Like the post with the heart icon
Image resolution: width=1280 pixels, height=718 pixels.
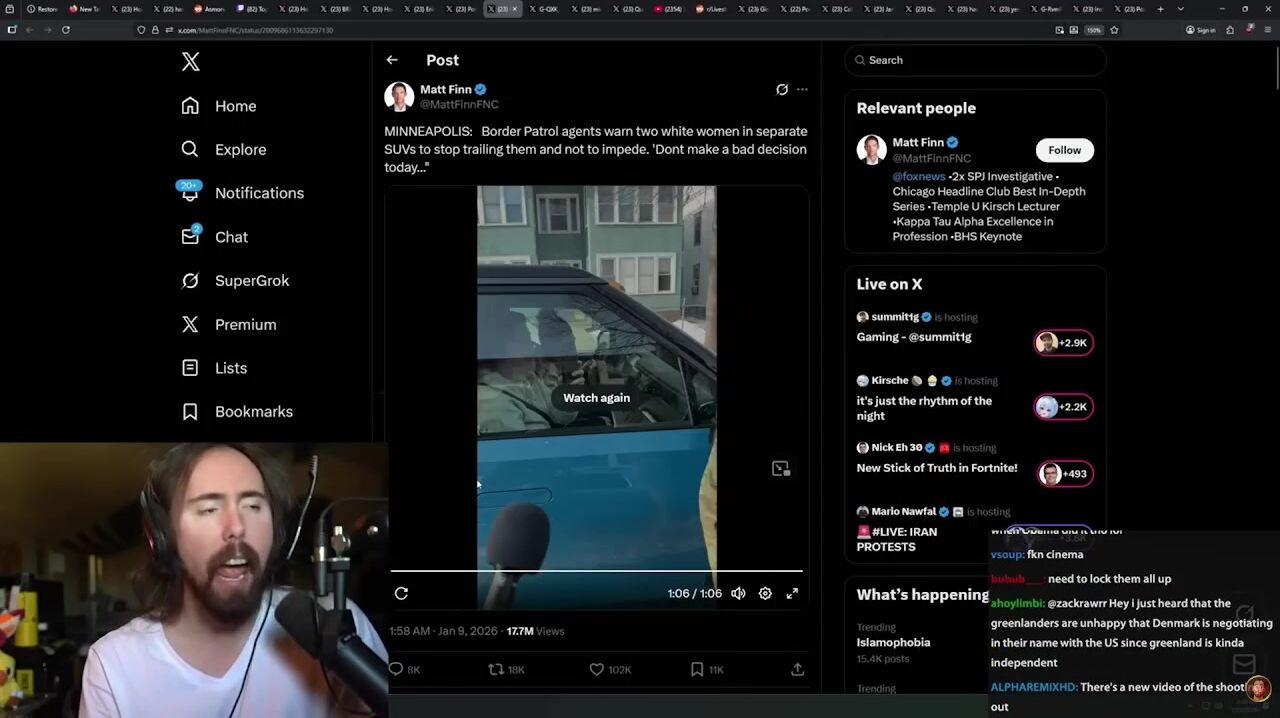point(596,669)
